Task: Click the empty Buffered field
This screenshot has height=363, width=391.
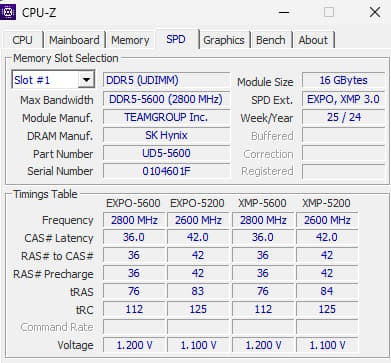Action: [x=343, y=135]
